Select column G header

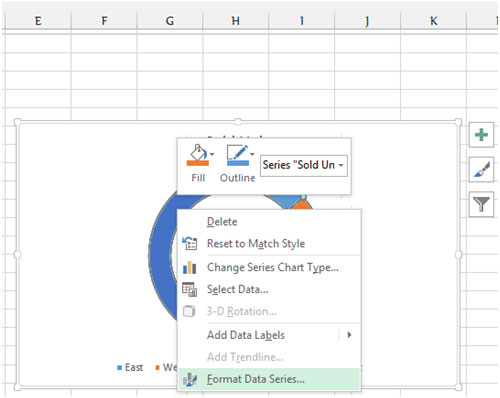[x=170, y=21]
